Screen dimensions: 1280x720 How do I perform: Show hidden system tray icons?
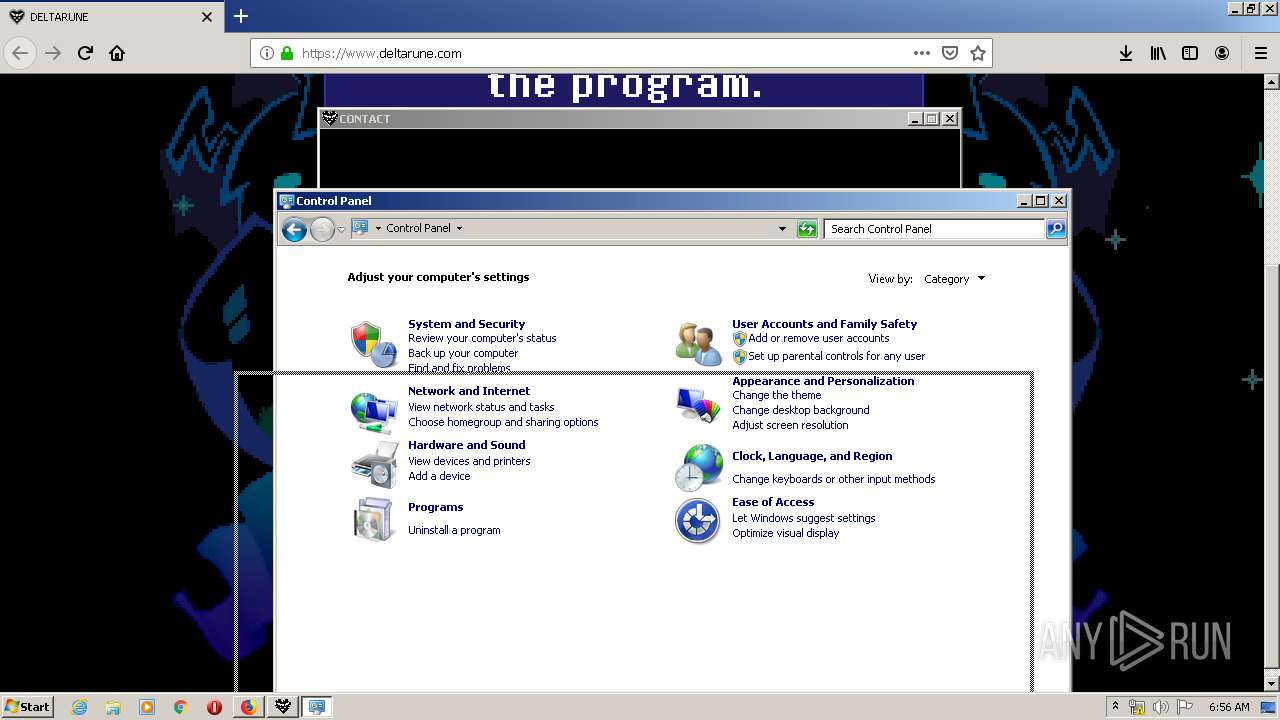point(1115,707)
